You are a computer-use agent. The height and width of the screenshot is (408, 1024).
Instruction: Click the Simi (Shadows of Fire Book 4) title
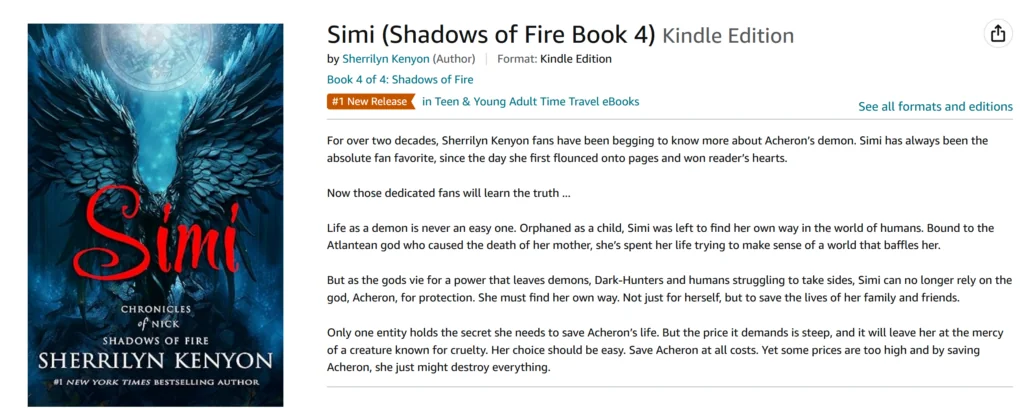tap(490, 35)
